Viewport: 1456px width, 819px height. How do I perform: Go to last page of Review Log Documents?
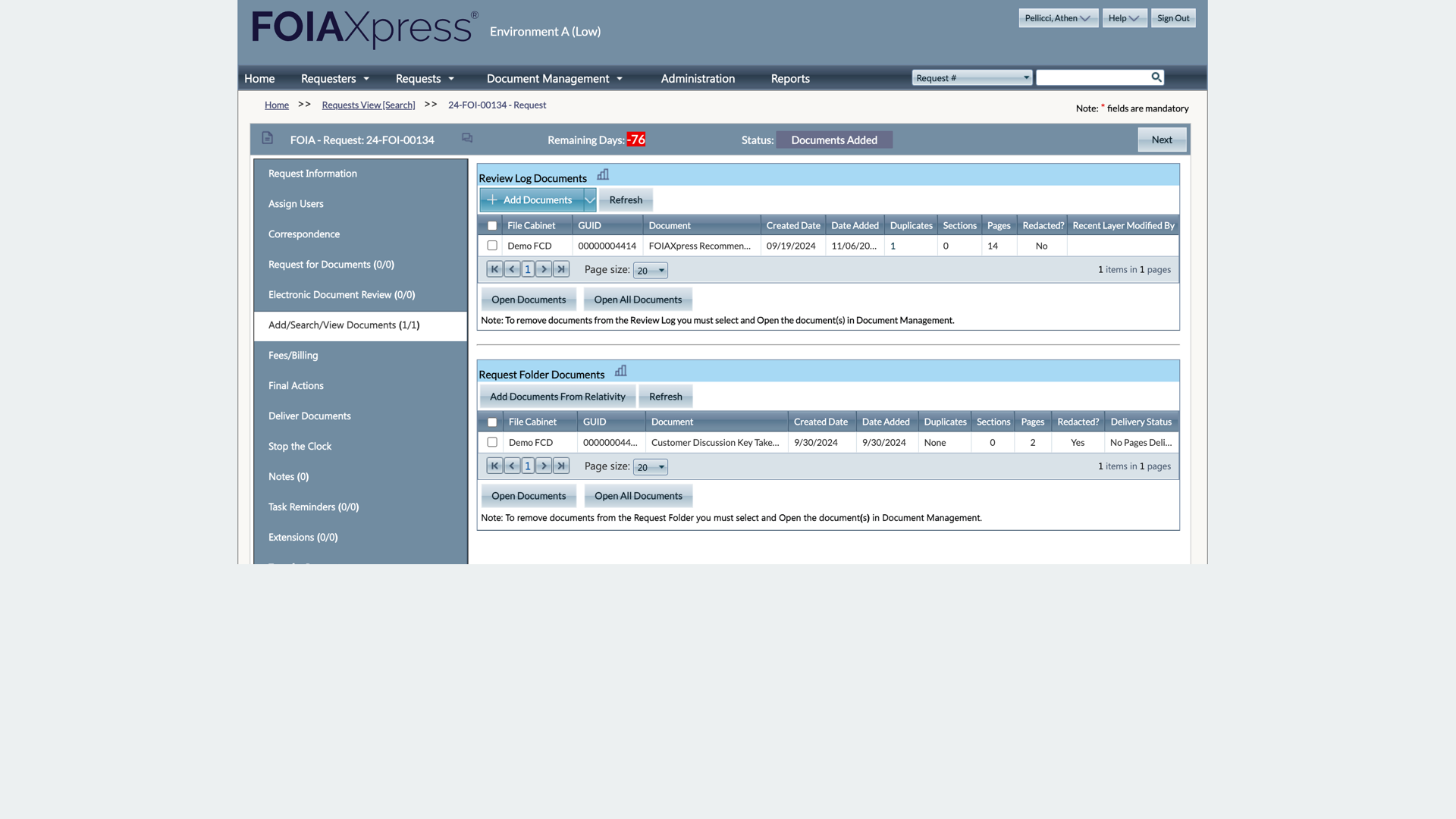(x=560, y=268)
